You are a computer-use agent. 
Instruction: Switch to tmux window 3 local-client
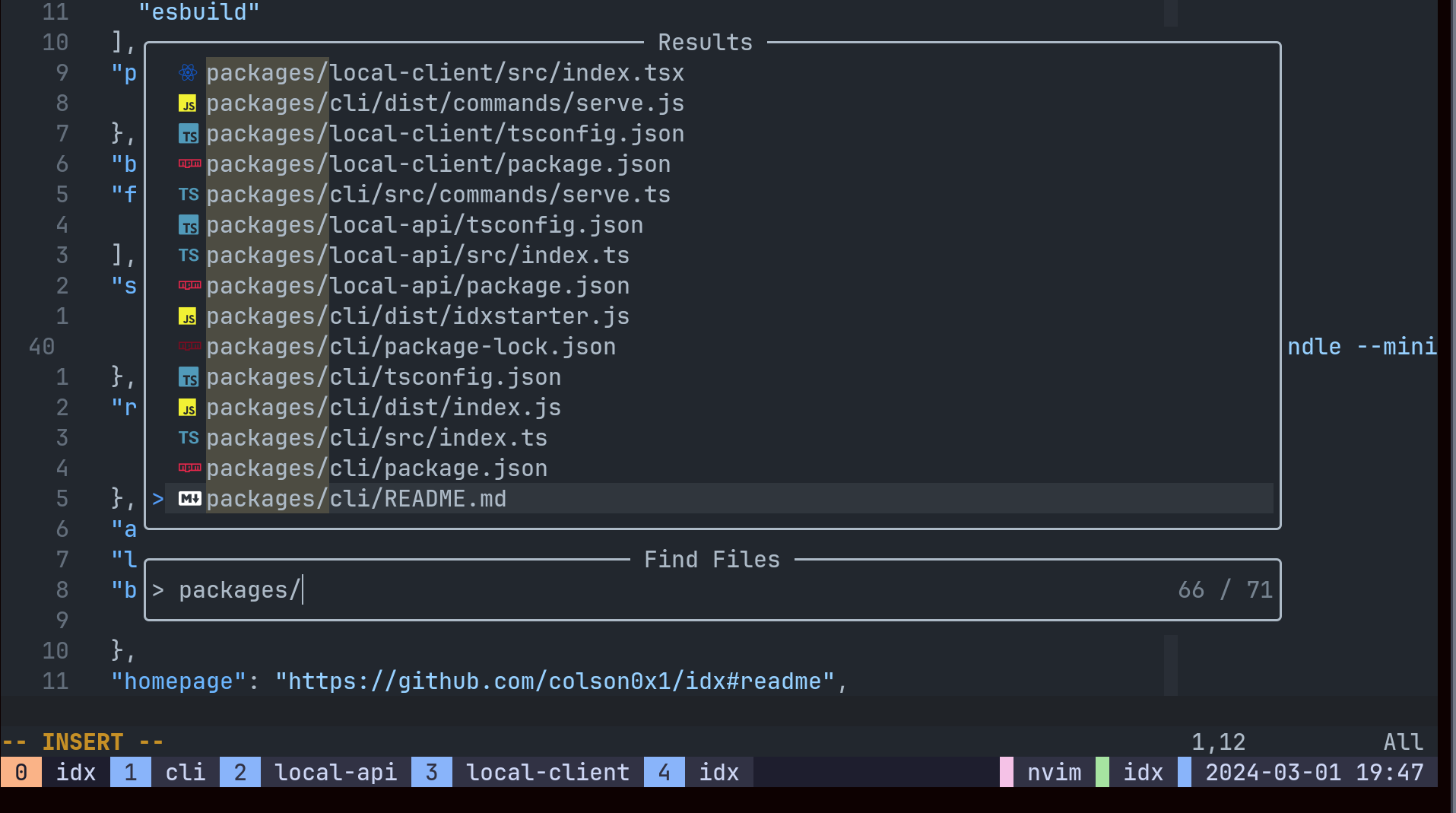click(528, 773)
